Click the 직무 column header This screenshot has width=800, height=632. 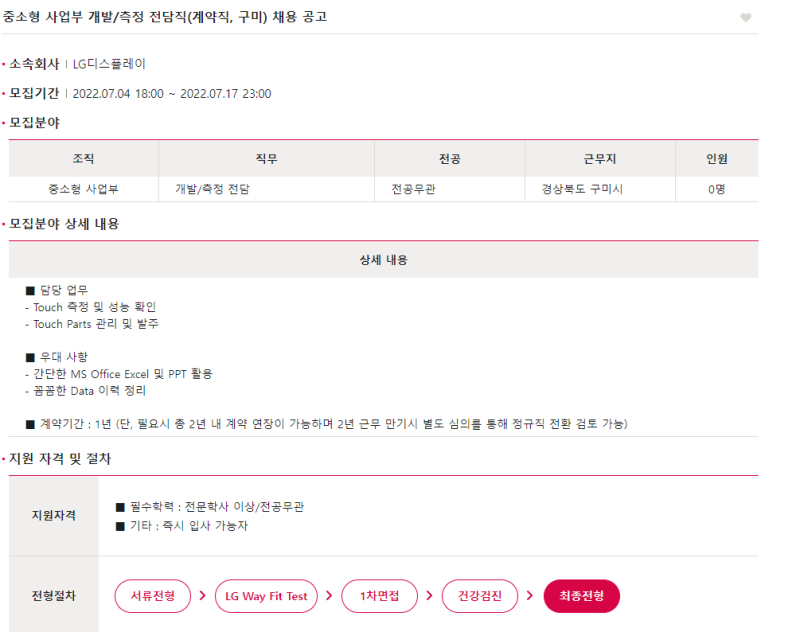point(266,159)
